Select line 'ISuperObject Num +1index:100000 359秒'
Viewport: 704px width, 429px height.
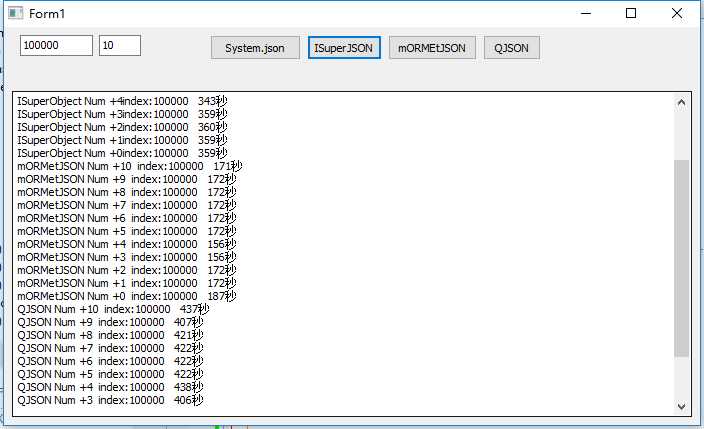click(x=122, y=140)
